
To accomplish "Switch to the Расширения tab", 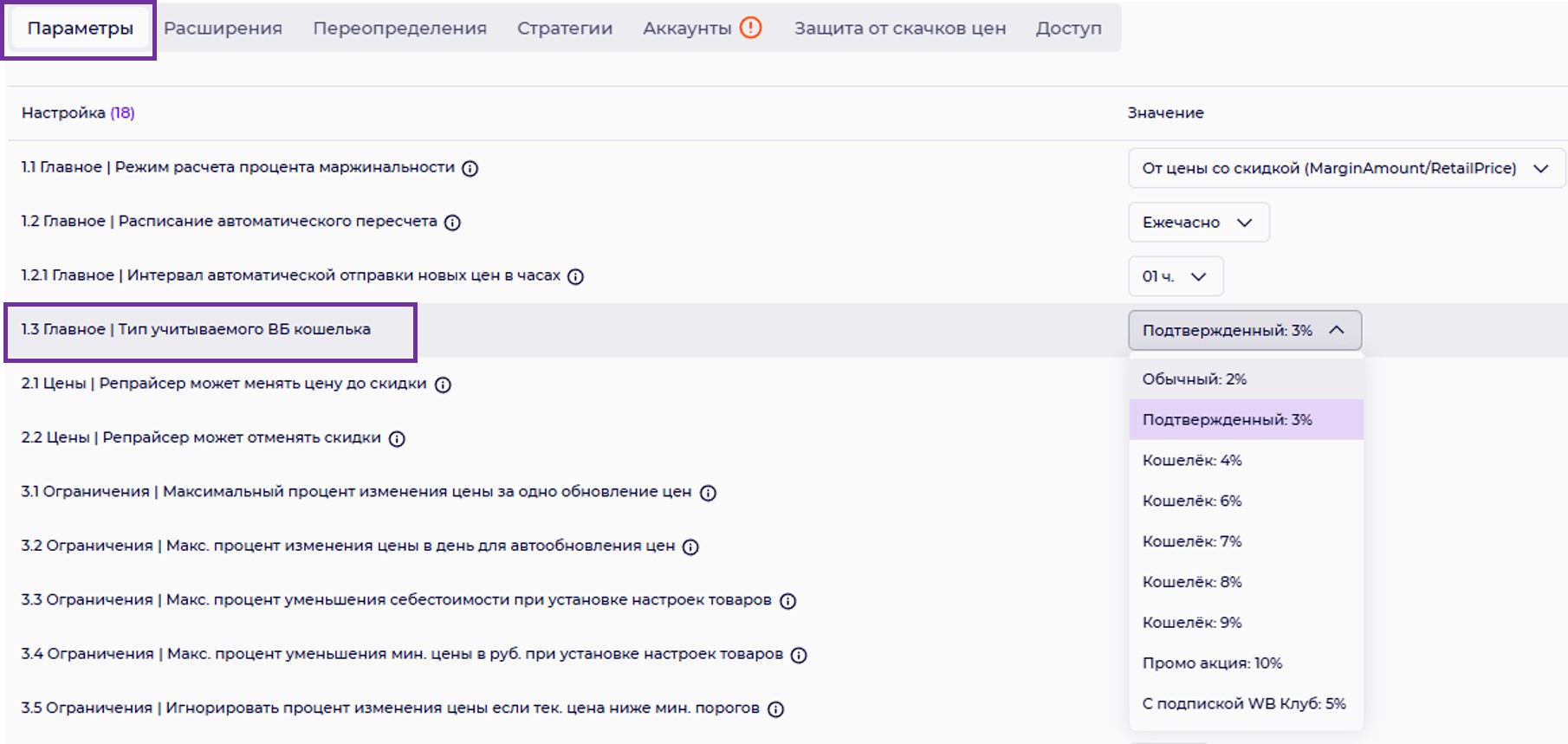I will pyautogui.click(x=223, y=28).
